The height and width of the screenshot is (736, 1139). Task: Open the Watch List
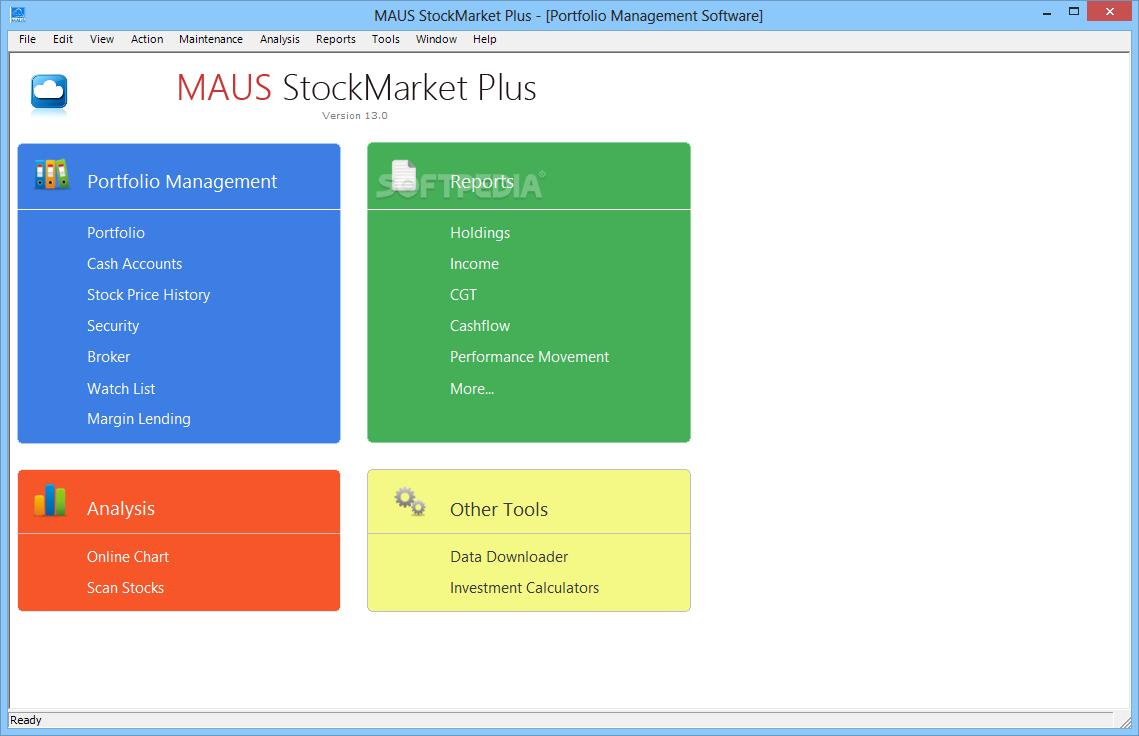[x=121, y=389]
